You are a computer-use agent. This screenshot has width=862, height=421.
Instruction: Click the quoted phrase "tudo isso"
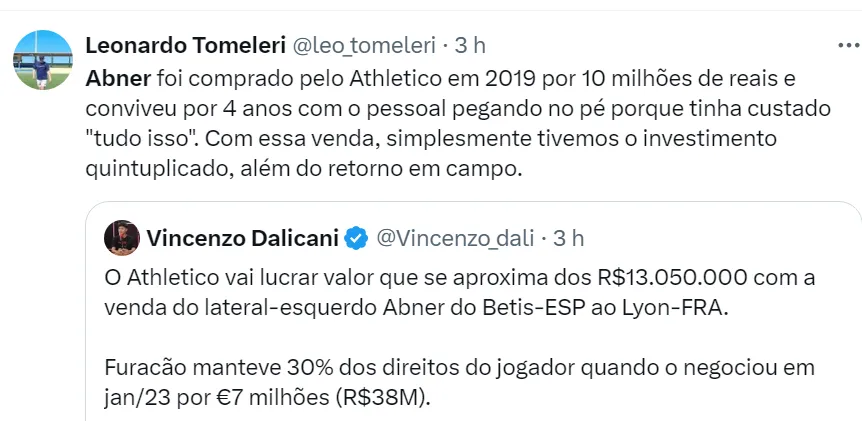pyautogui.click(x=130, y=139)
